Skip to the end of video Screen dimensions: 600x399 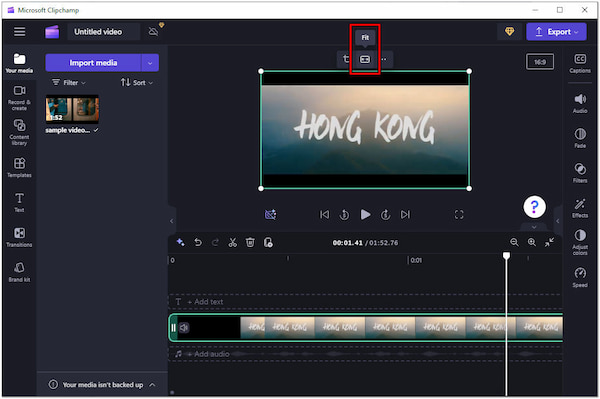405,215
